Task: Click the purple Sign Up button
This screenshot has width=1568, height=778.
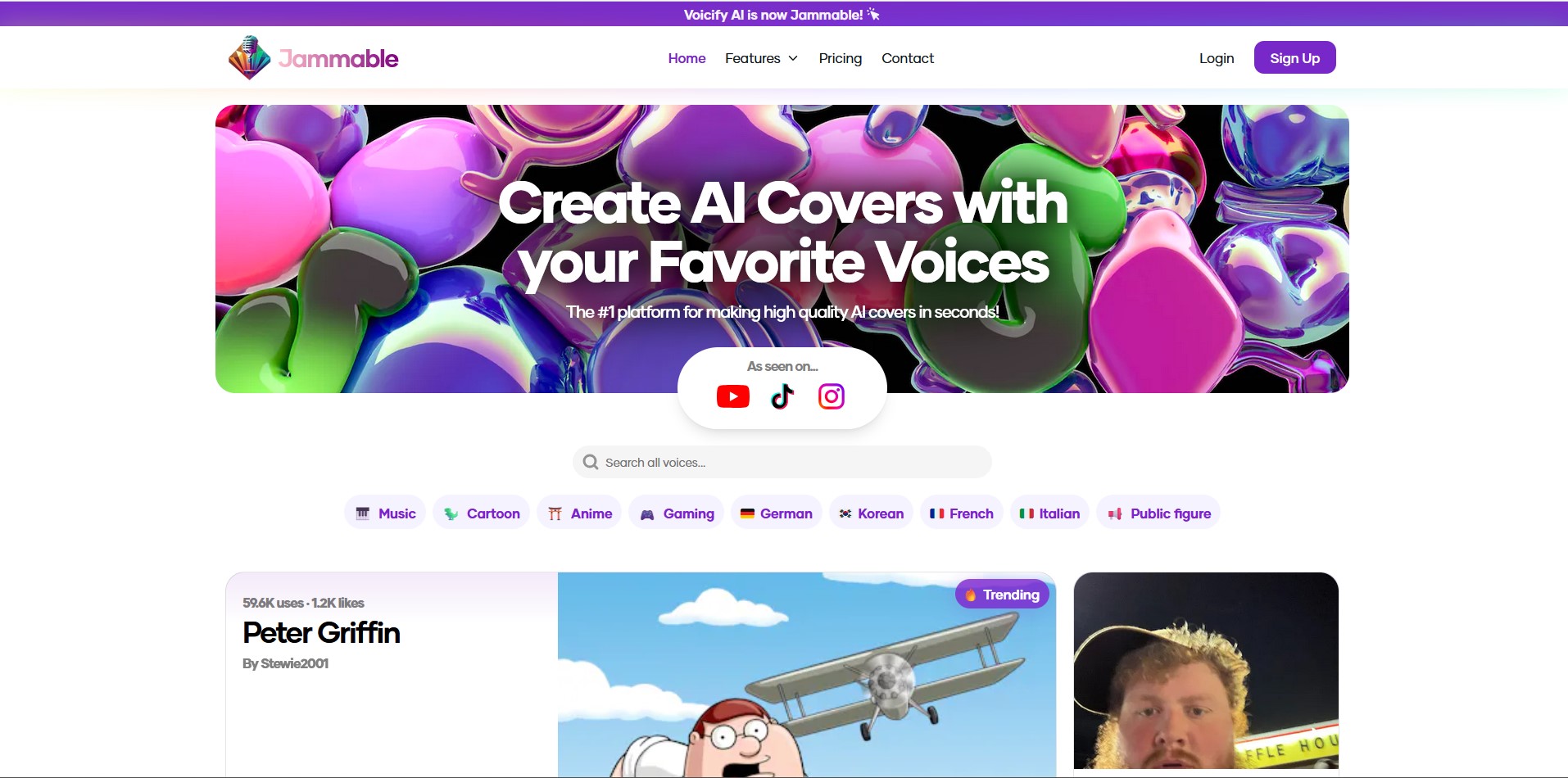Action: pos(1294,57)
